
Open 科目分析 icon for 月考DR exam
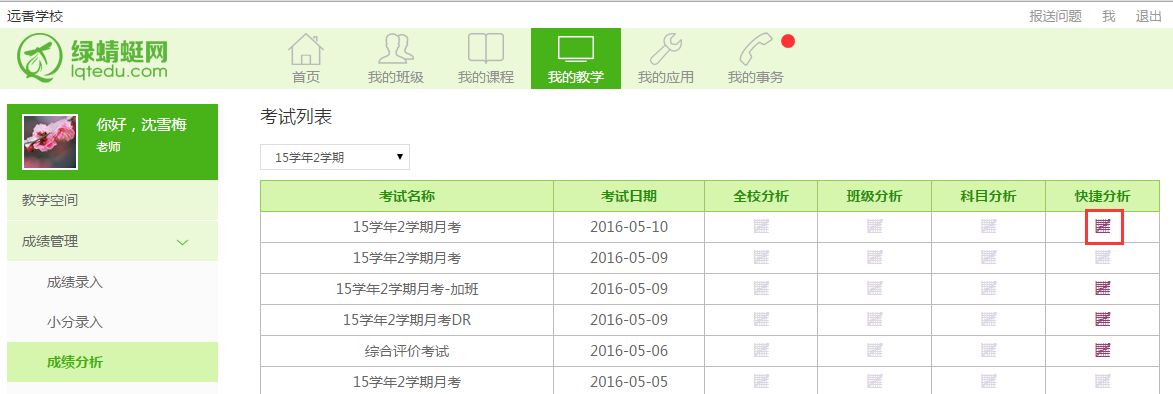point(988,319)
